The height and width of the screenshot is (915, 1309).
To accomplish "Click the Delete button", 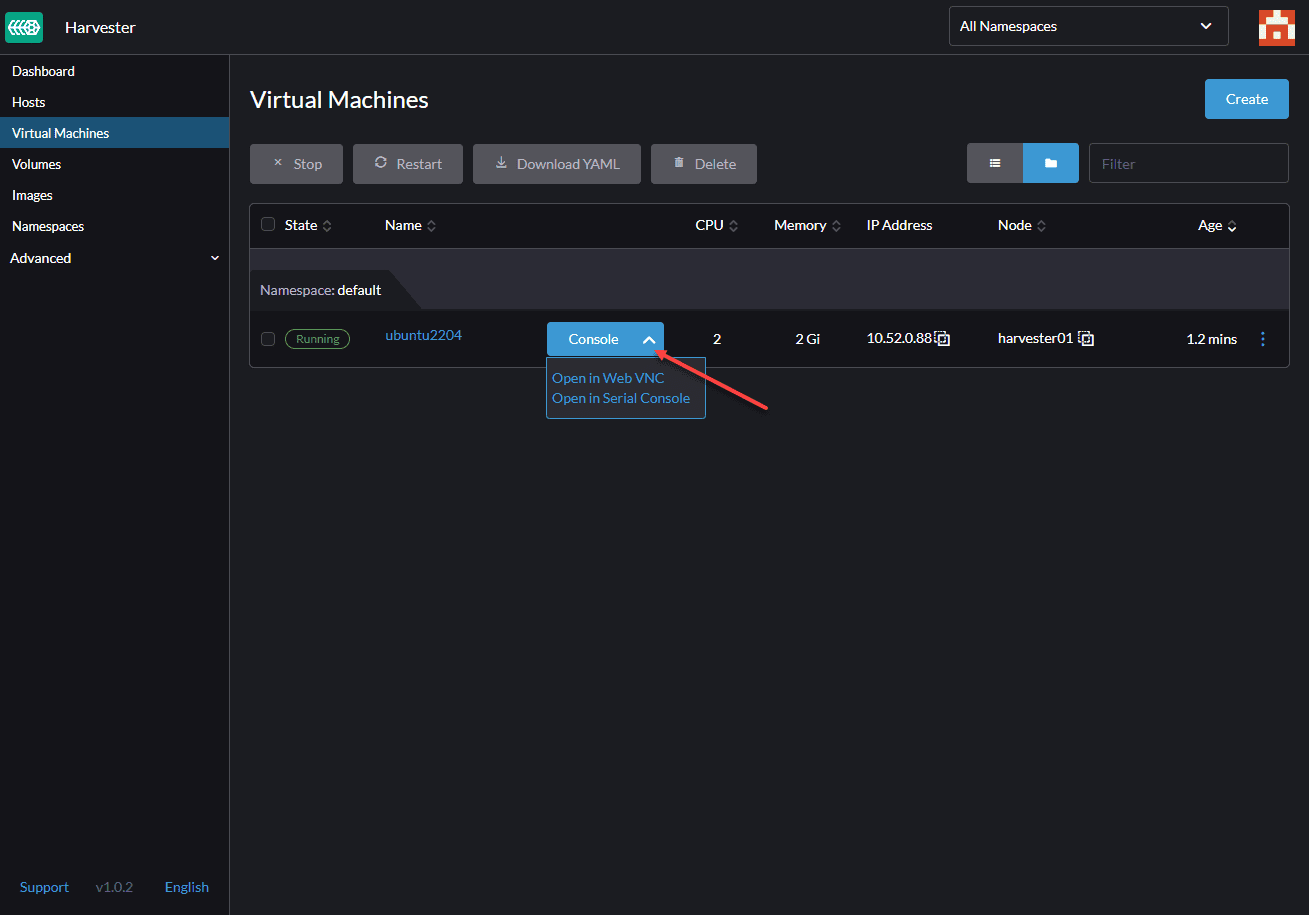I will pyautogui.click(x=704, y=164).
